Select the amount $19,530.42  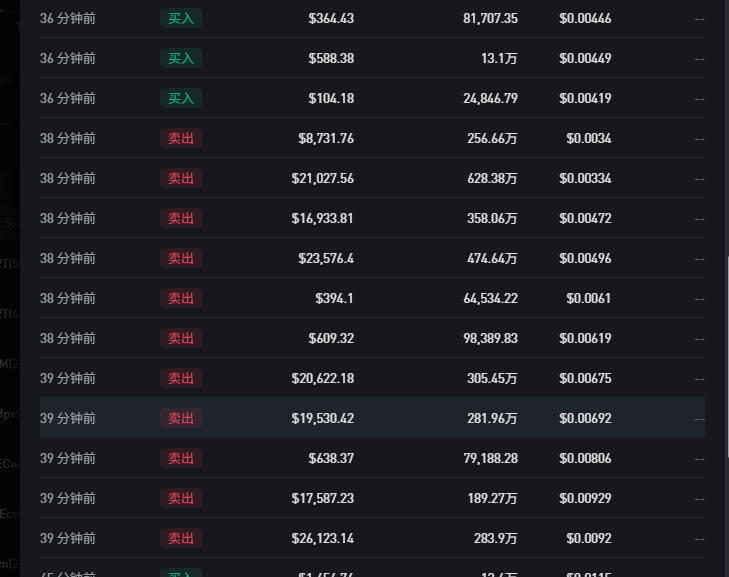(x=323, y=418)
